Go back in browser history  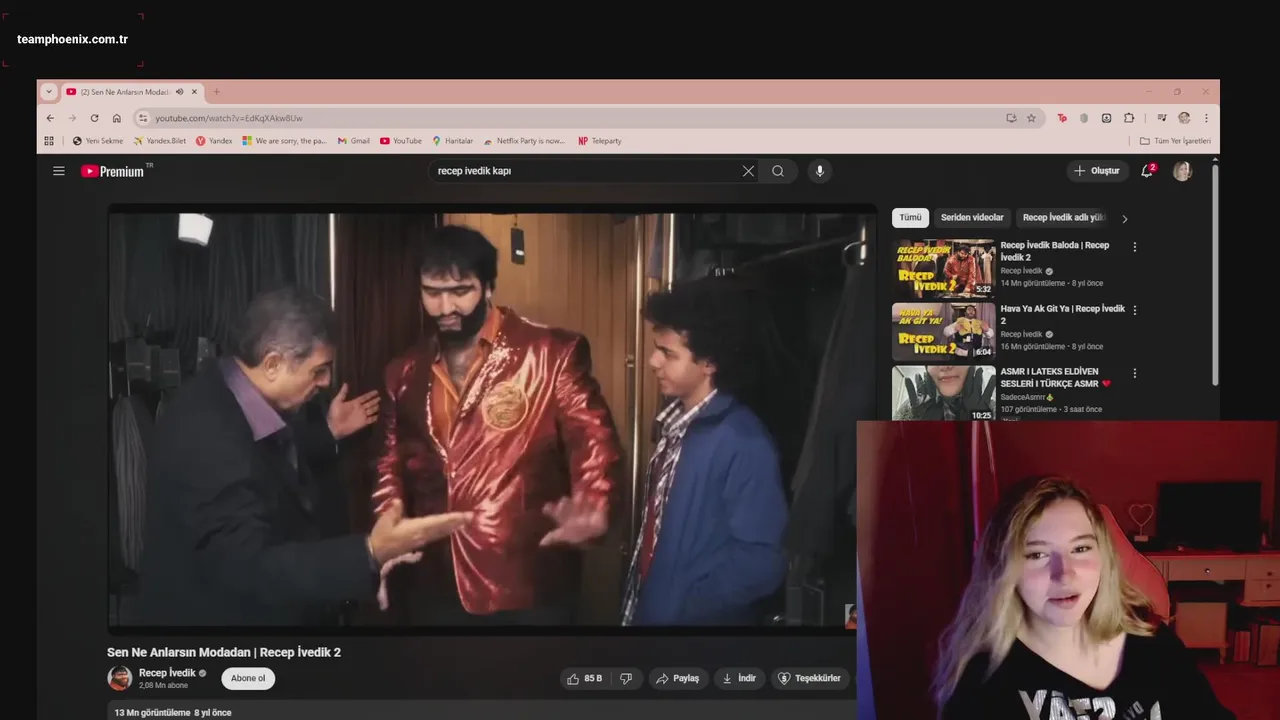(50, 118)
